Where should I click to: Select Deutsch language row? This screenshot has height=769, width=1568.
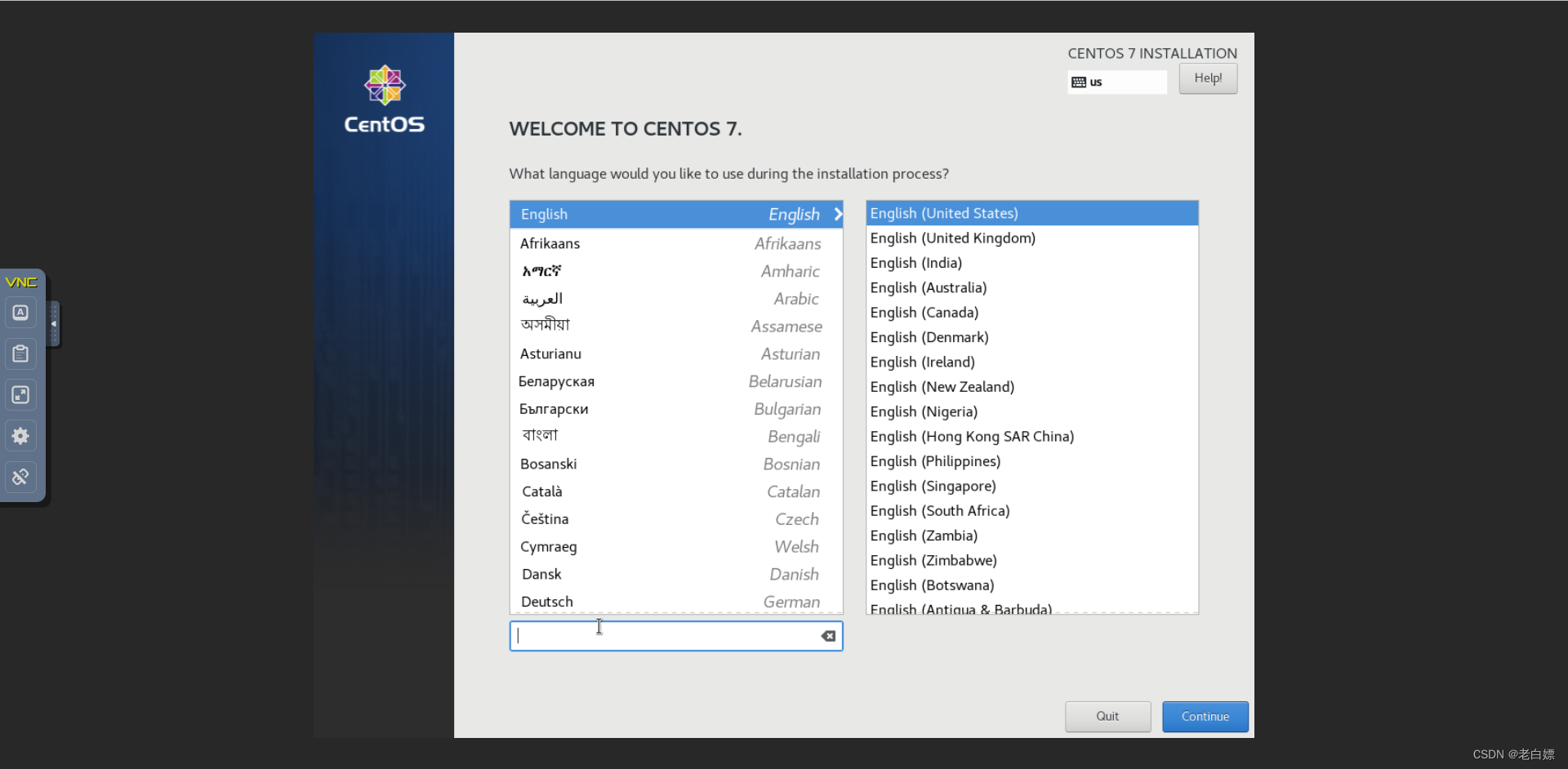676,602
